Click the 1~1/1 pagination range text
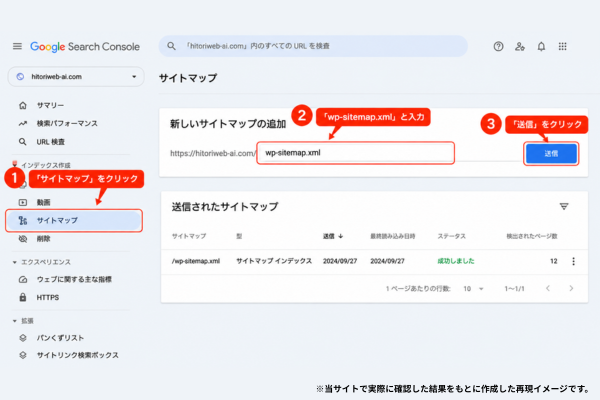The width and height of the screenshot is (600, 400). pos(514,289)
